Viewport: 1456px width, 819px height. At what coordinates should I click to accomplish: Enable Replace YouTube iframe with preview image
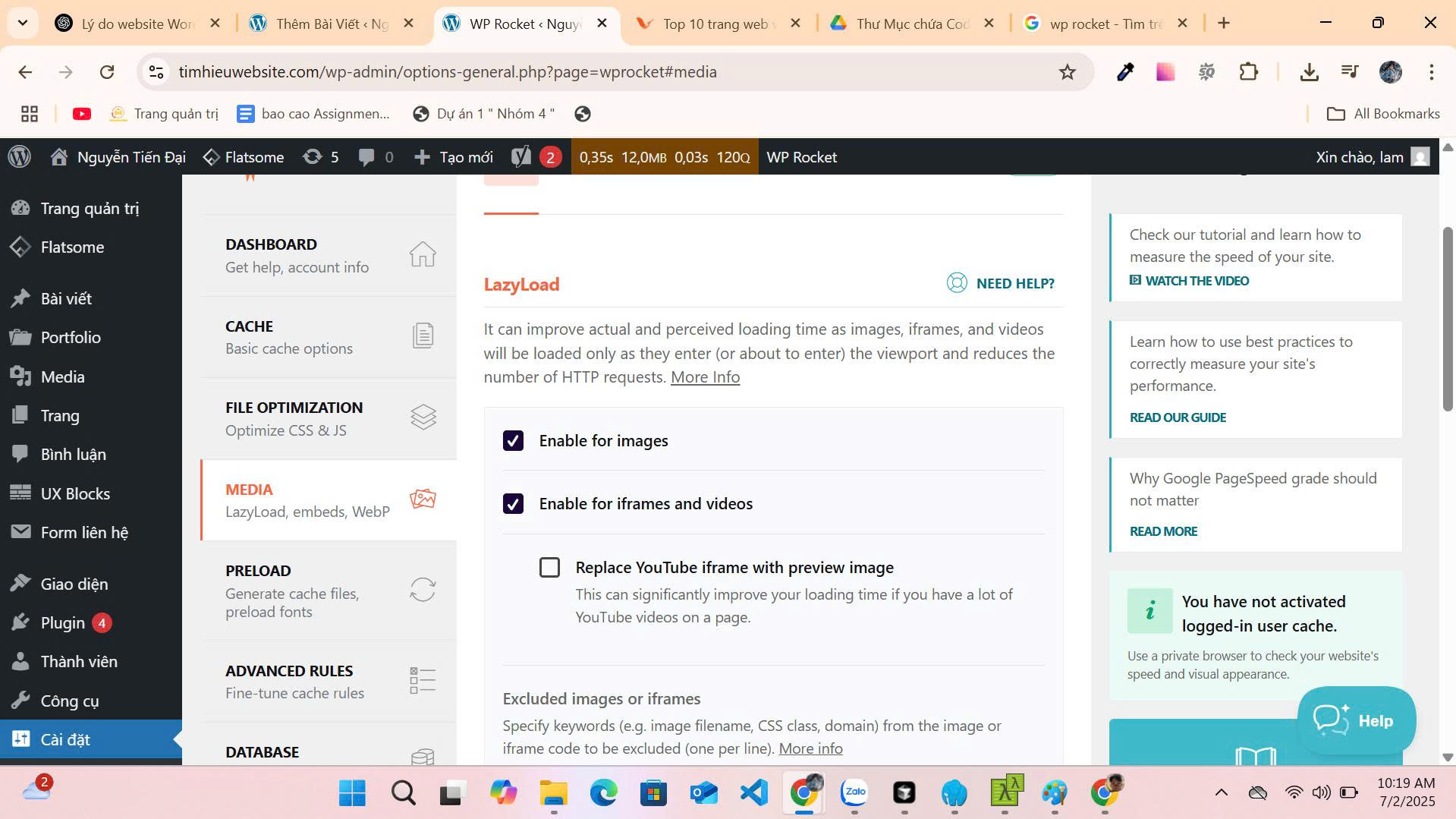click(549, 568)
